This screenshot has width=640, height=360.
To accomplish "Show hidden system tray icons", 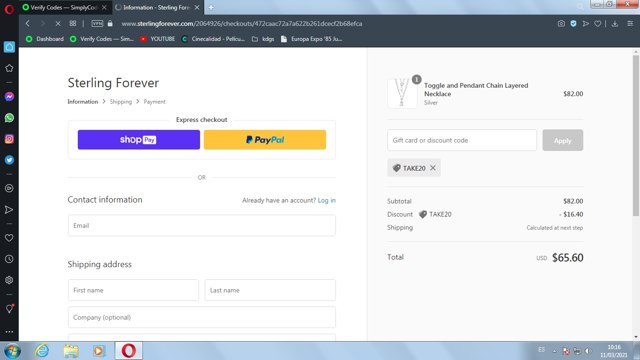I will [x=554, y=351].
